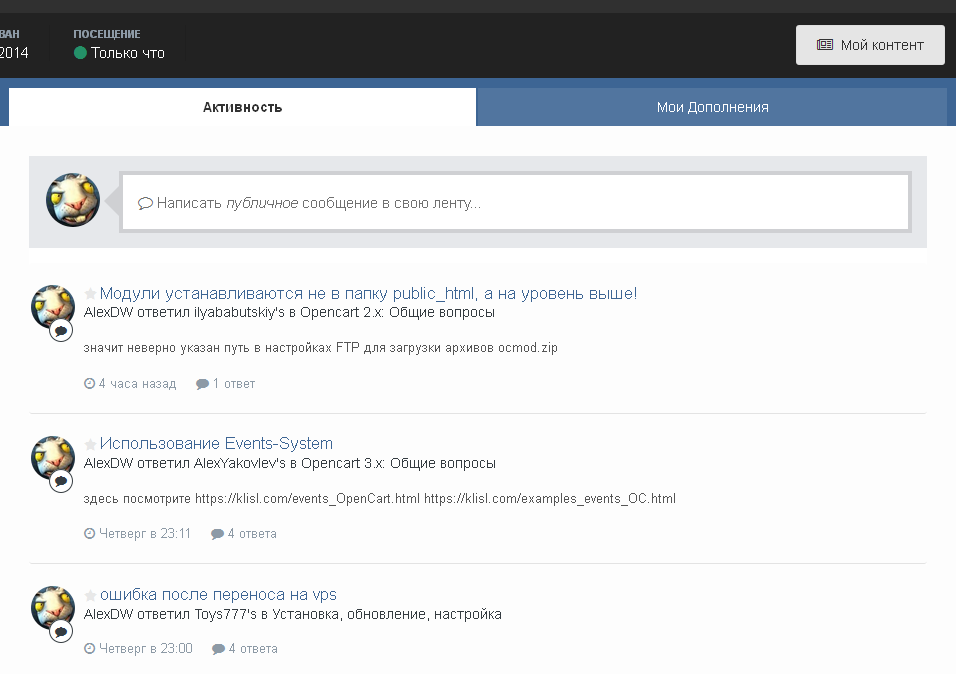The image size is (956, 674).
Task: Click '4 ответа' under vps error topic
Action: pos(253,648)
